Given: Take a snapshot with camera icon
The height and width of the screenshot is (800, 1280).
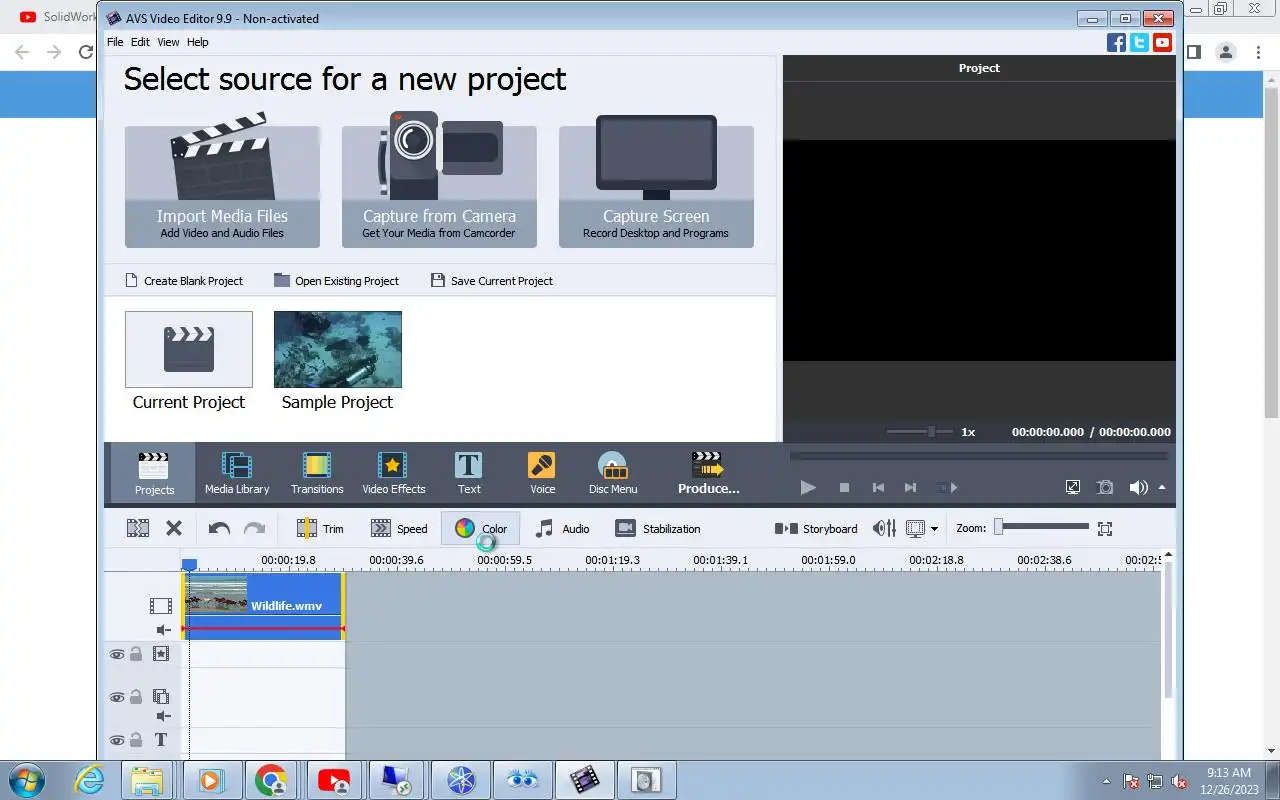Looking at the screenshot, I should 1105,487.
